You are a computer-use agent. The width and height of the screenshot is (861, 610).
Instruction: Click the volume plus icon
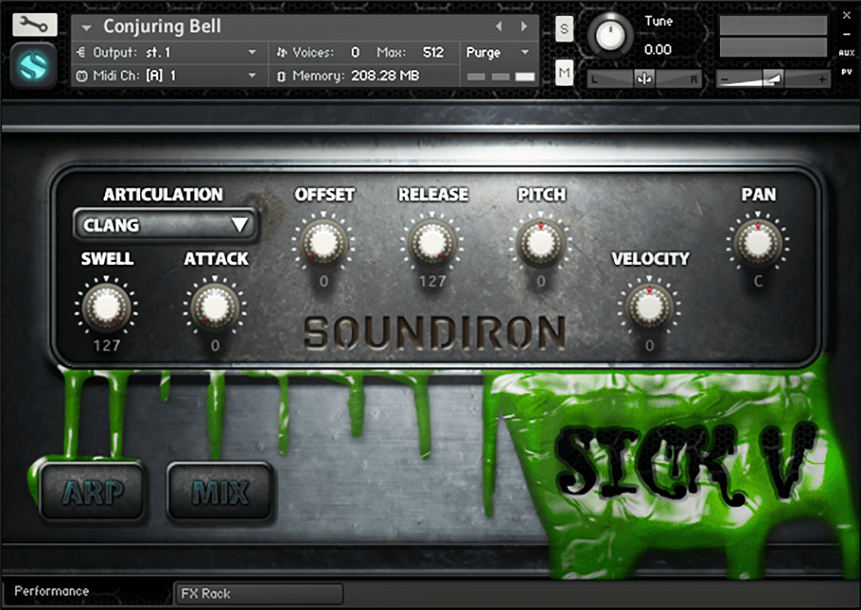click(821, 78)
